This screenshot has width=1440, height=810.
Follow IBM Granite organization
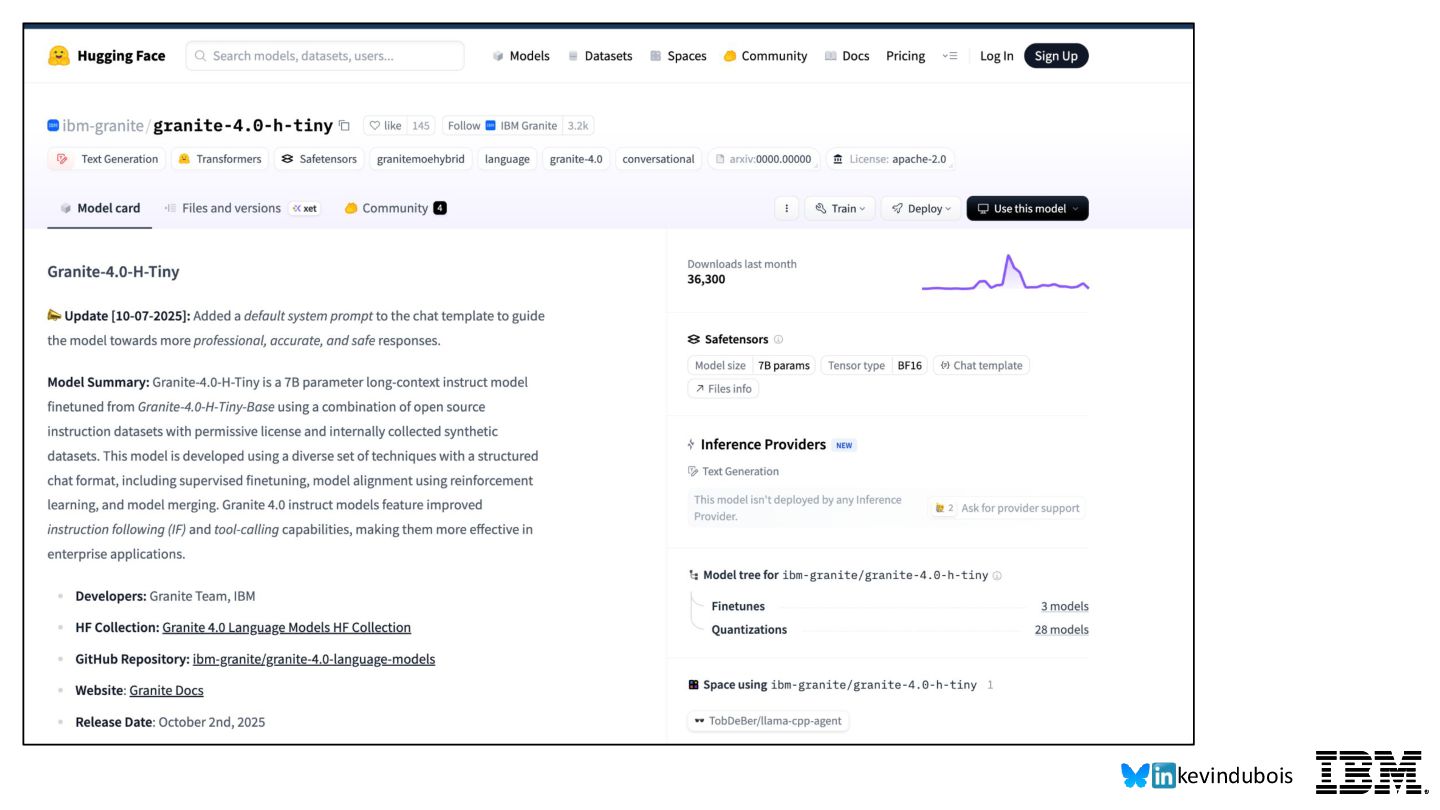[502, 126]
